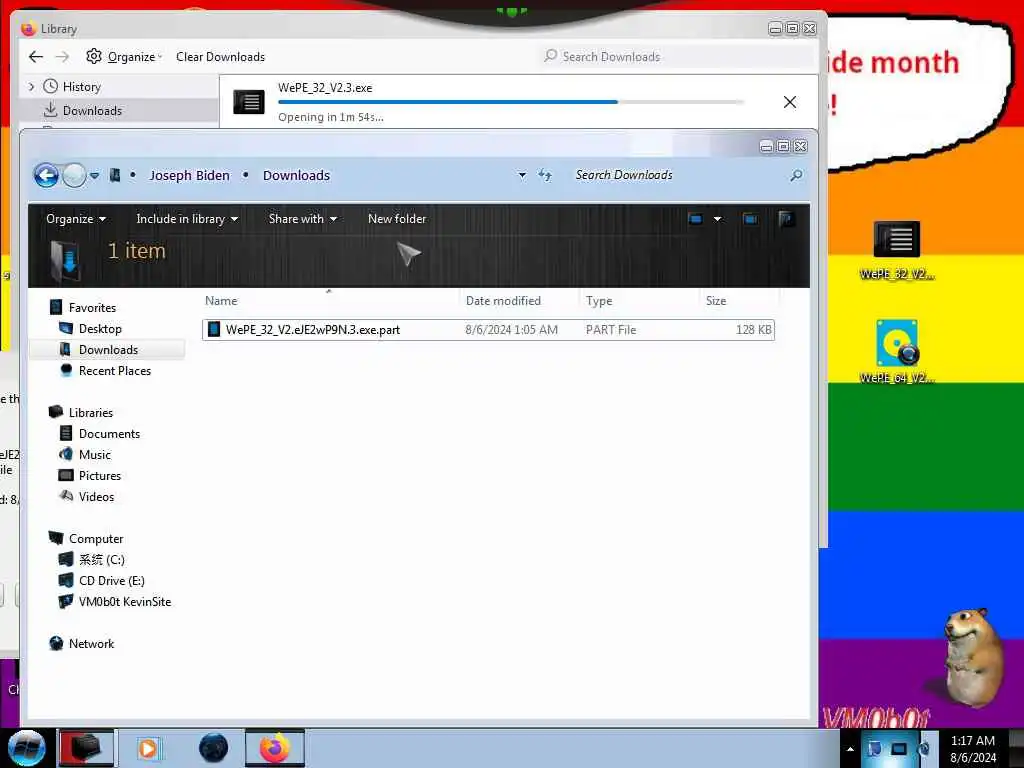1024x768 pixels.
Task: Click the taskbar clock showing 1:17 AM
Action: [973, 749]
